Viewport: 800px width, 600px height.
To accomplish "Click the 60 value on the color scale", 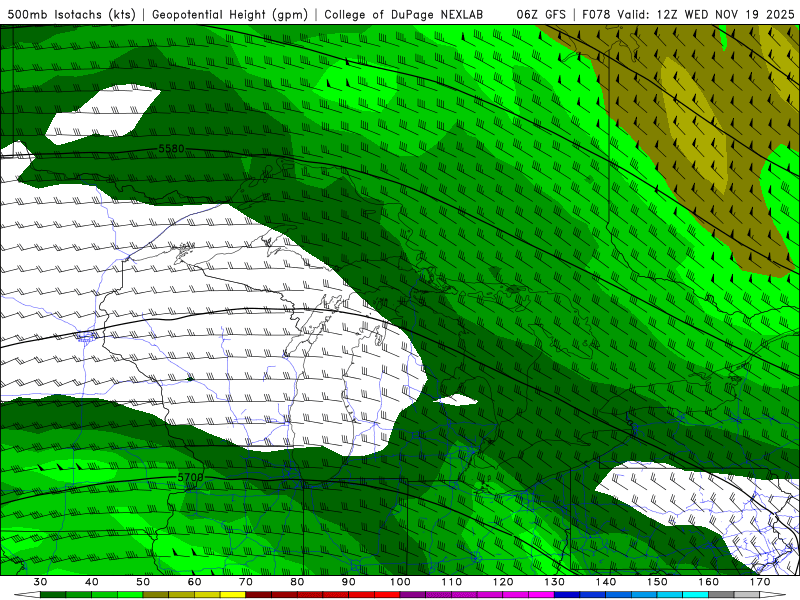I will [194, 582].
